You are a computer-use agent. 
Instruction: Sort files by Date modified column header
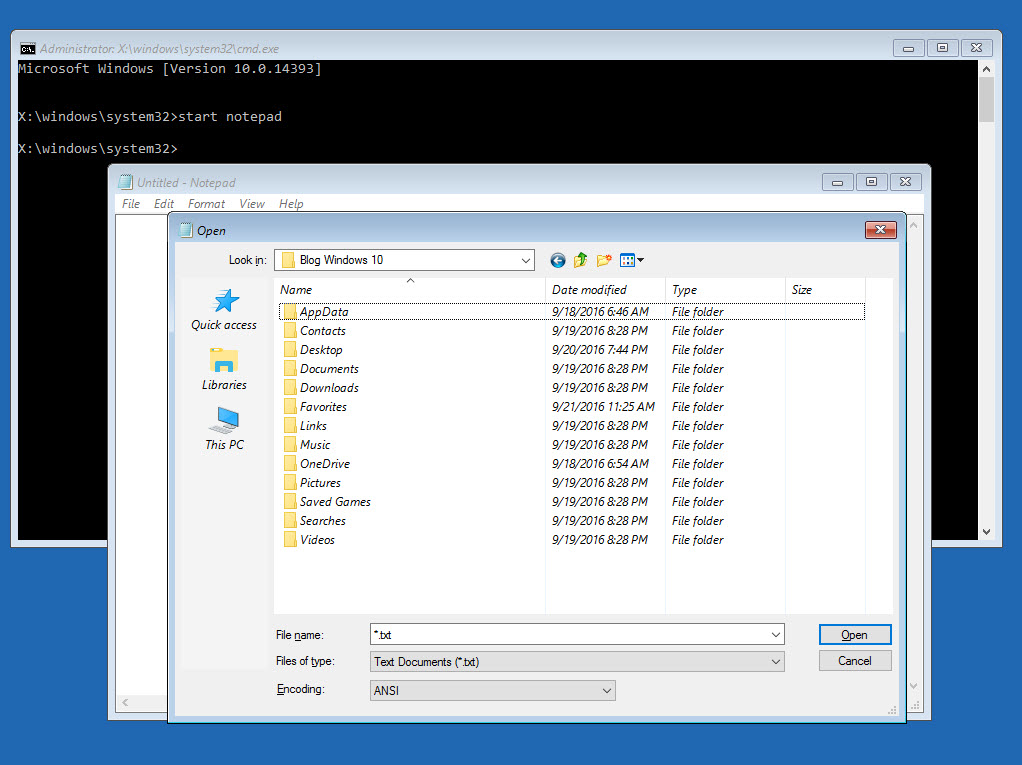tap(605, 290)
